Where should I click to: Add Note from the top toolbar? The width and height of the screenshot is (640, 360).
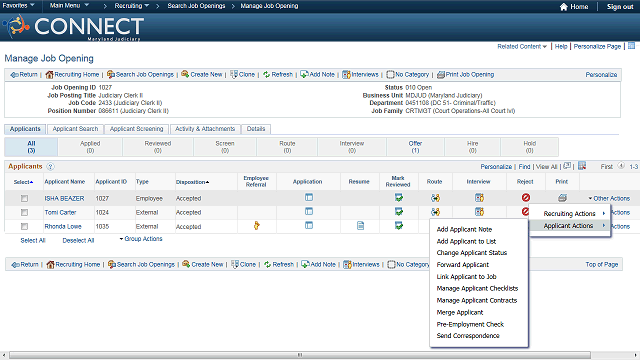click(318, 75)
